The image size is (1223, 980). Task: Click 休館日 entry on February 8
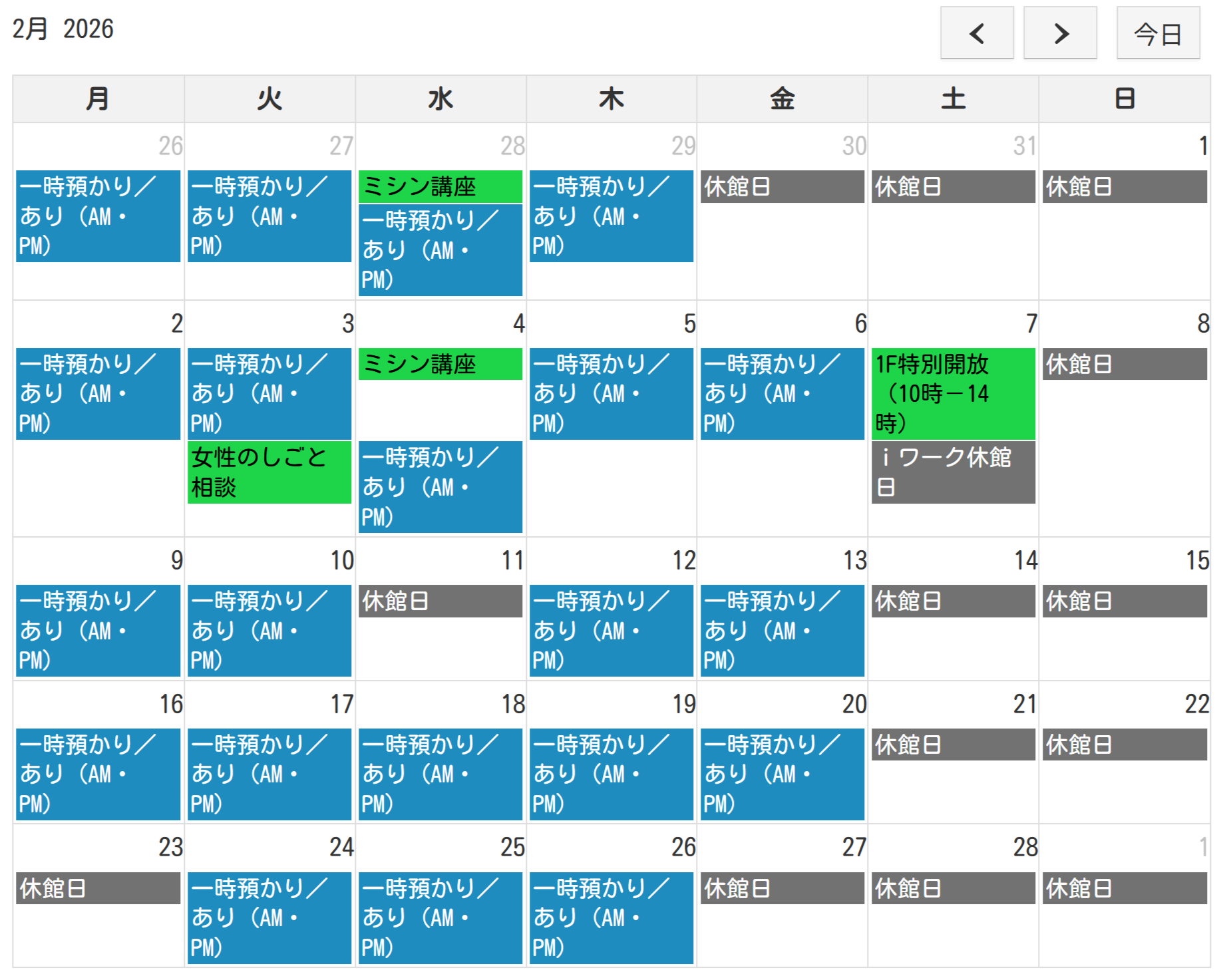1124,364
